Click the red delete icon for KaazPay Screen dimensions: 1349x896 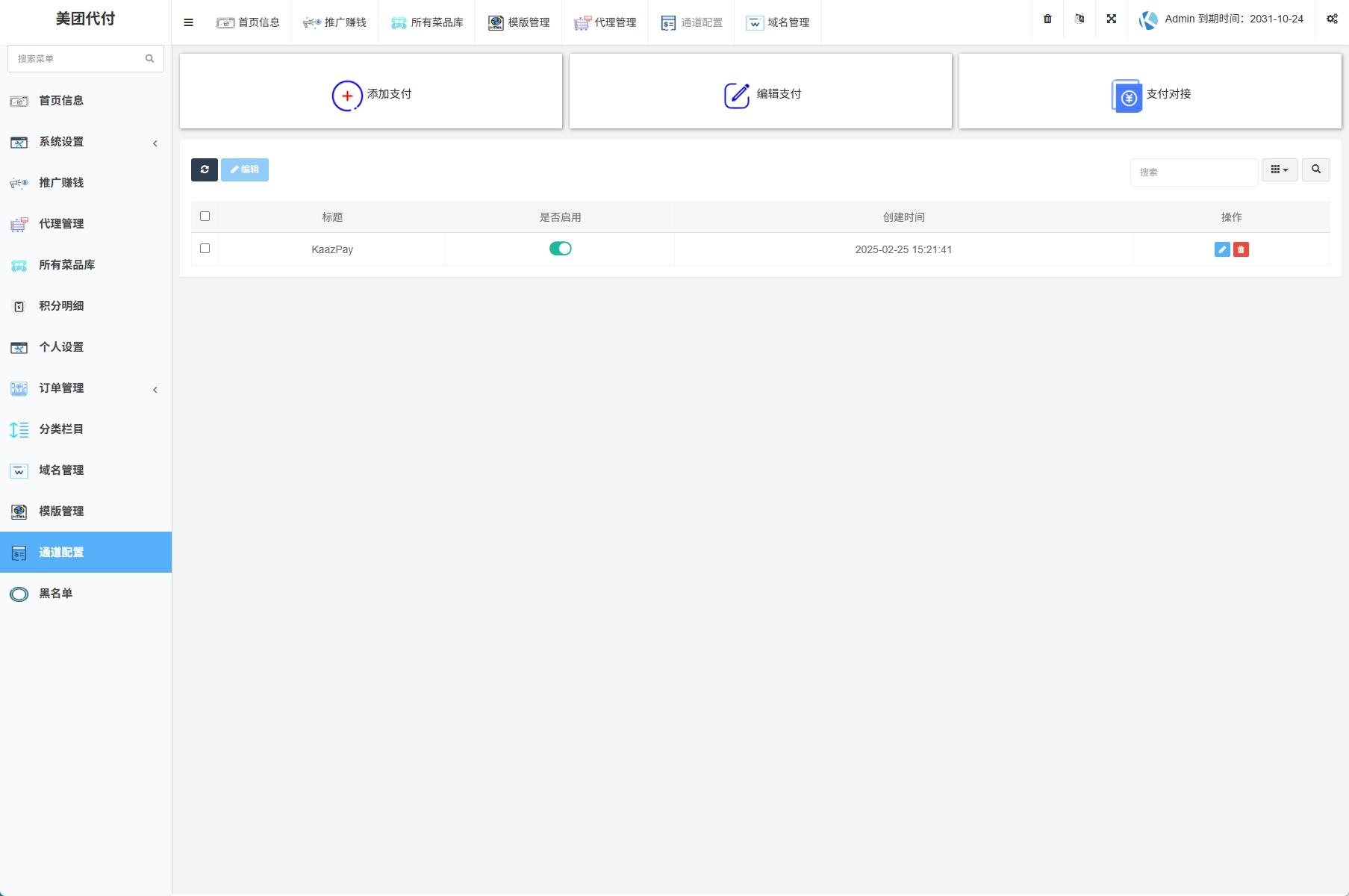coord(1241,249)
